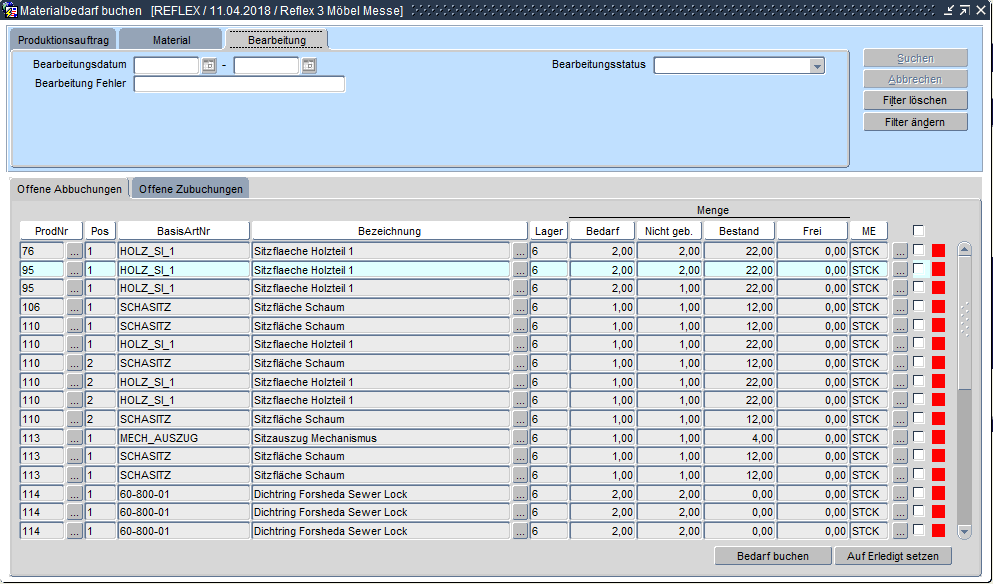This screenshot has height=584, width=993.
Task: Open the Bezeichnung lookup button in the ProdNr 106 row
Action: tap(520, 307)
